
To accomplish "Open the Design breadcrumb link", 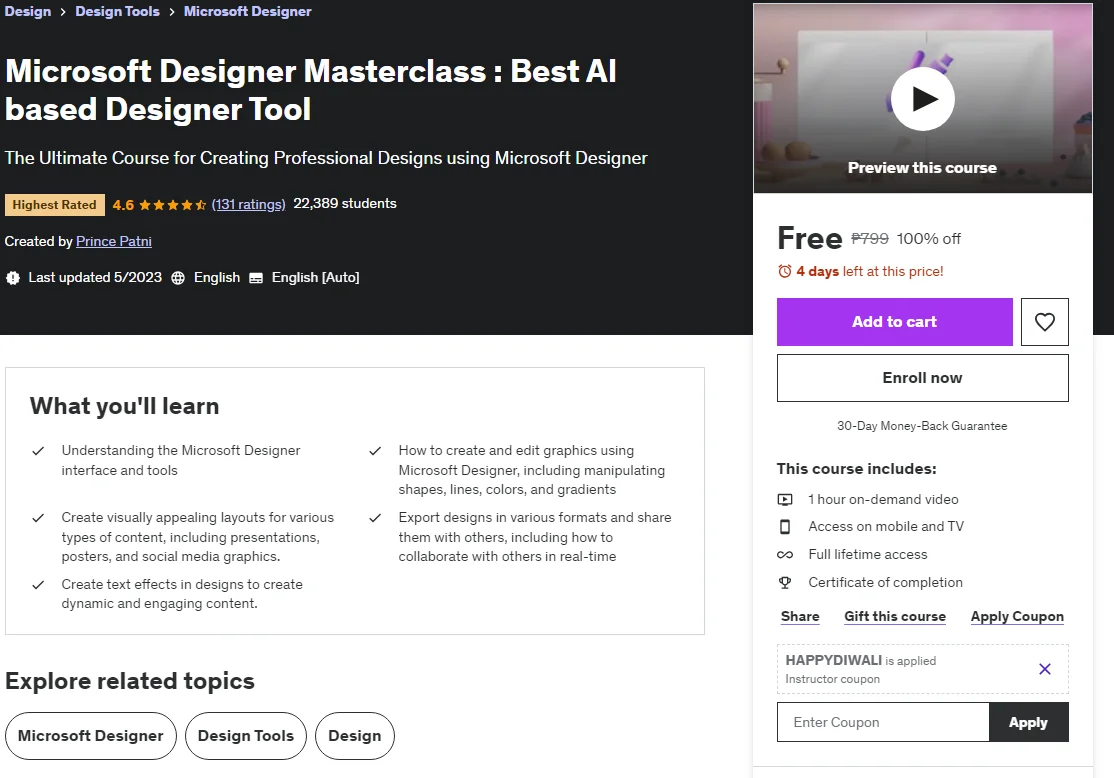I will (x=28, y=11).
